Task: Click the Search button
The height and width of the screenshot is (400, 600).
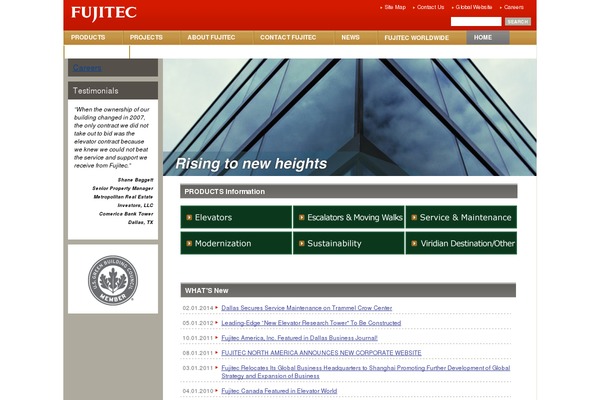Action: pyautogui.click(x=518, y=22)
